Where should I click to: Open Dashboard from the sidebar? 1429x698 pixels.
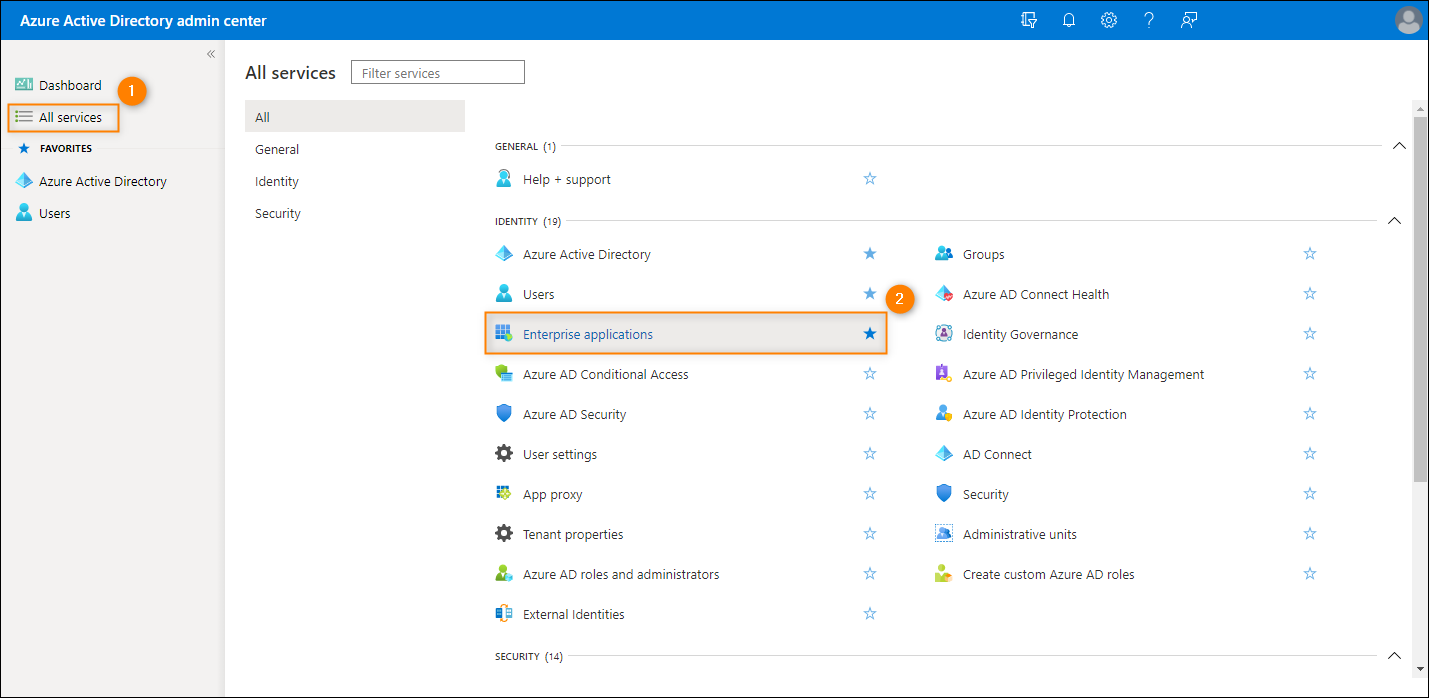pos(70,85)
